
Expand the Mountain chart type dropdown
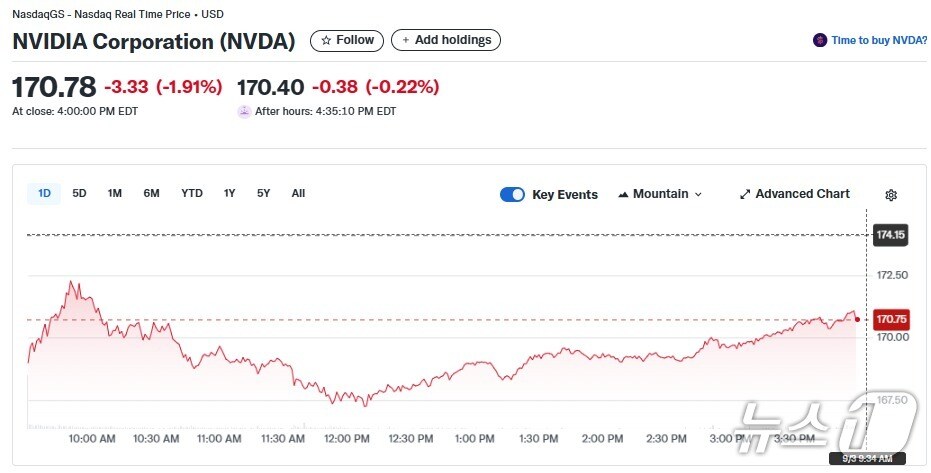[x=698, y=194]
